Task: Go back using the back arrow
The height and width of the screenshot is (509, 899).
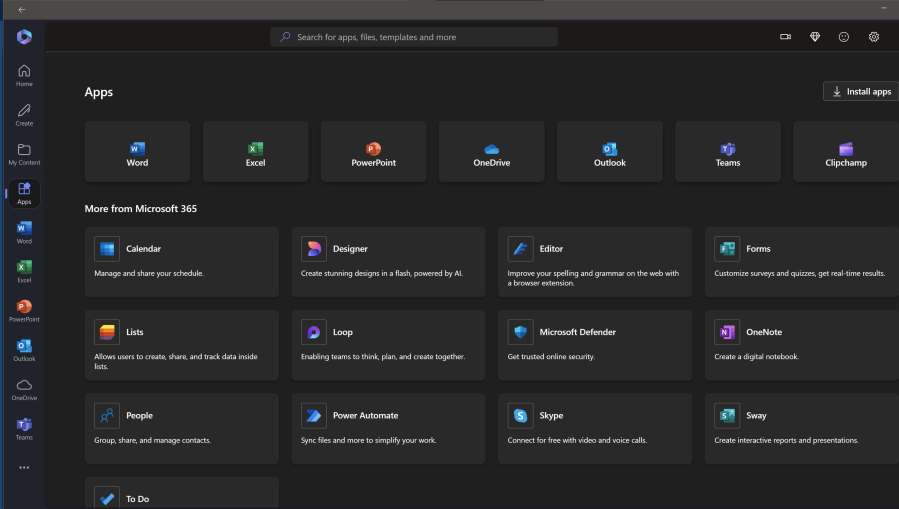Action: click(22, 9)
